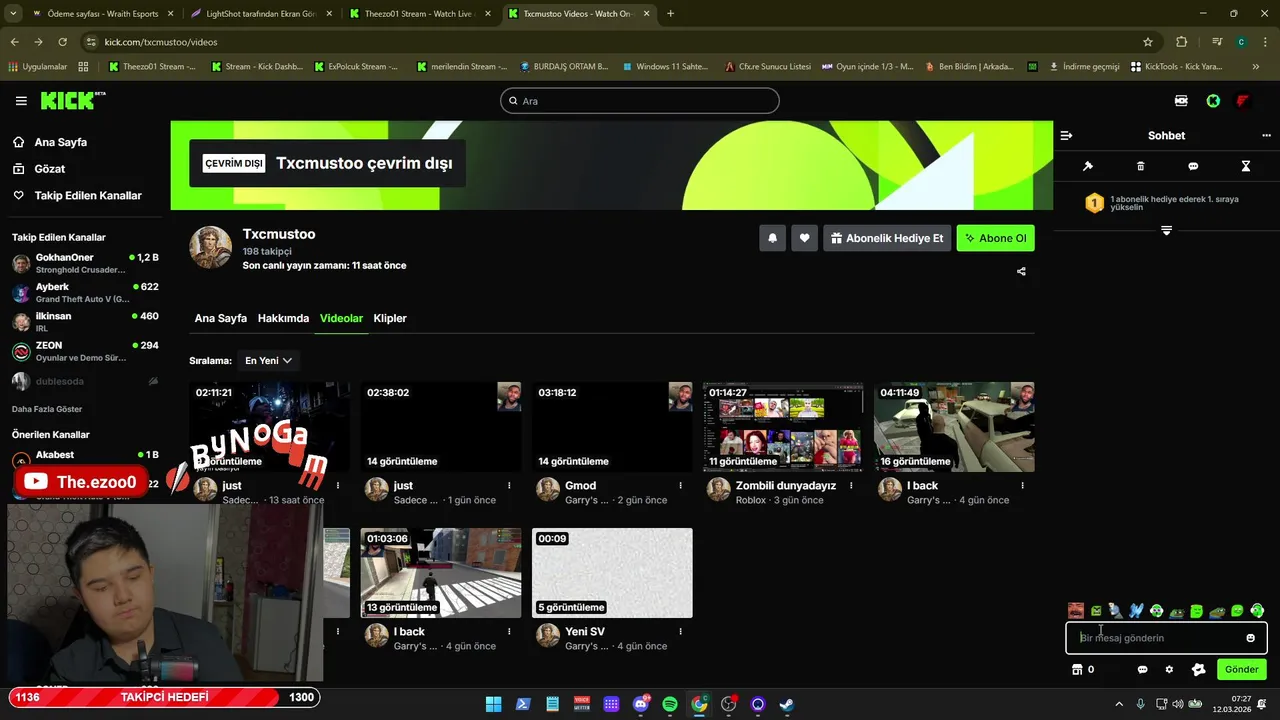Click the Gönder send button
Image resolution: width=1280 pixels, height=720 pixels.
pos(1242,670)
